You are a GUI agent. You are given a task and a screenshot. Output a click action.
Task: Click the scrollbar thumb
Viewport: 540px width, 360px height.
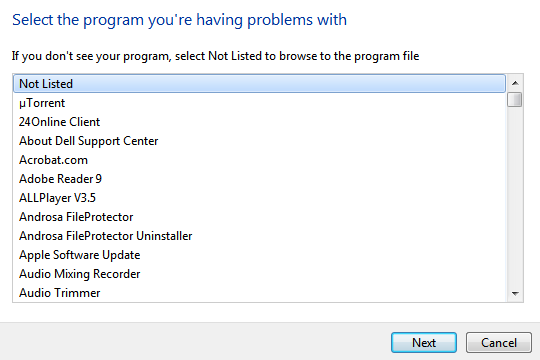point(515,100)
